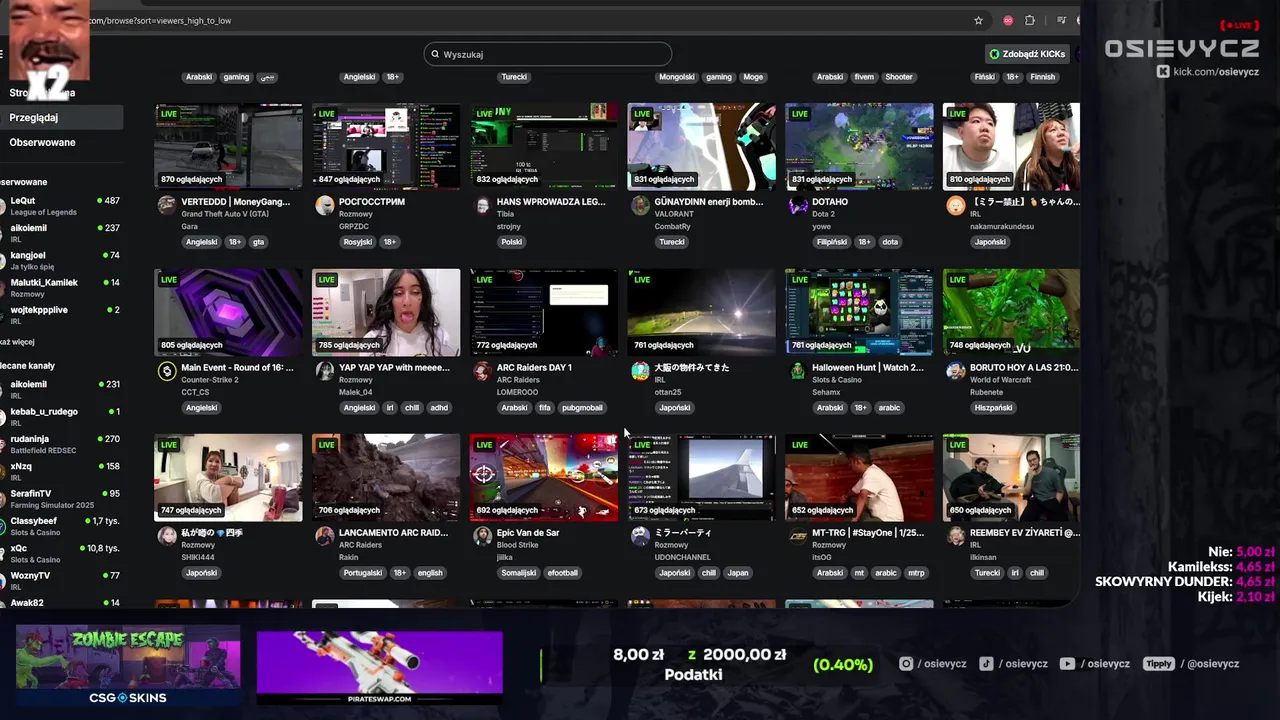Open UDONCHANNEL avatar
The height and width of the screenshot is (720, 1280).
tap(640, 536)
